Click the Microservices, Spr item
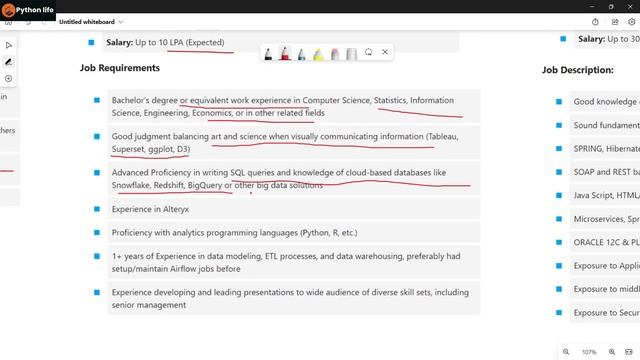 point(607,219)
